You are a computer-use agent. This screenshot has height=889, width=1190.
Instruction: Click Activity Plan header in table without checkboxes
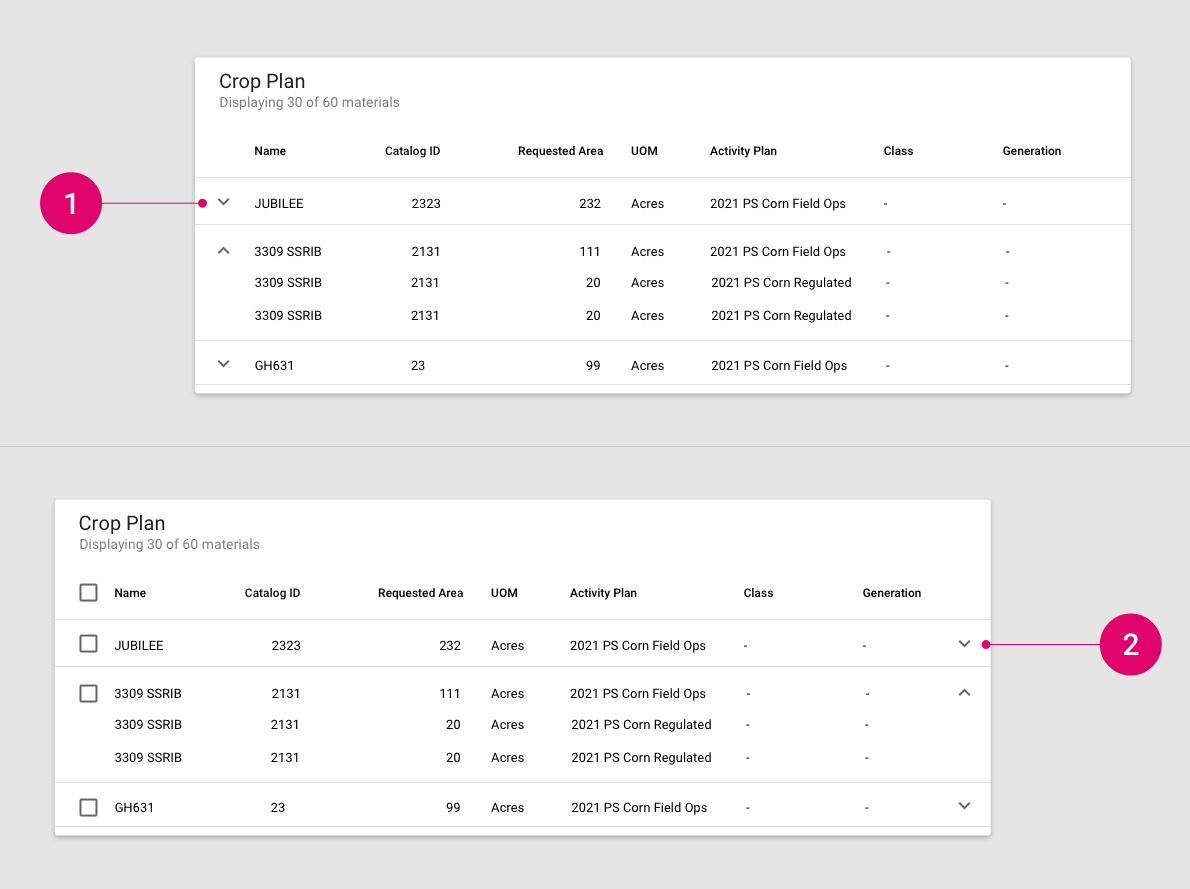coord(743,151)
